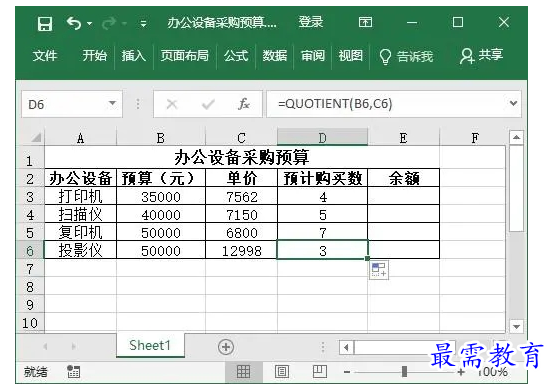
Task: Select the Sheet1 worksheet tab
Action: (150, 345)
